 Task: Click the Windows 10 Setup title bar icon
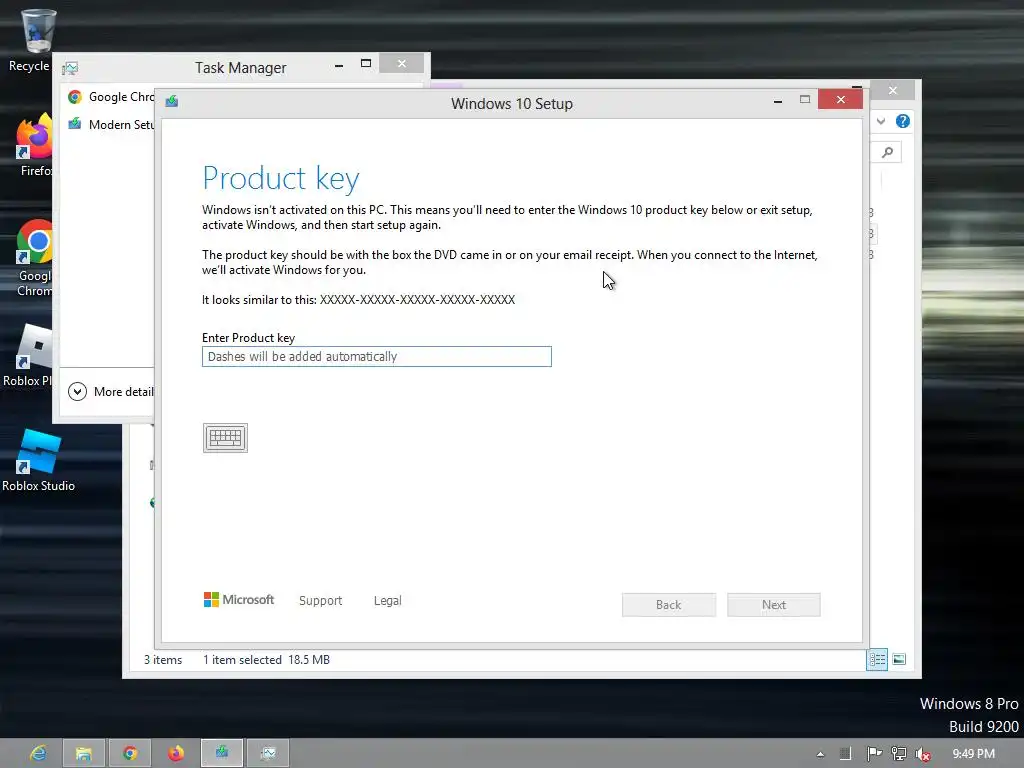pos(172,101)
